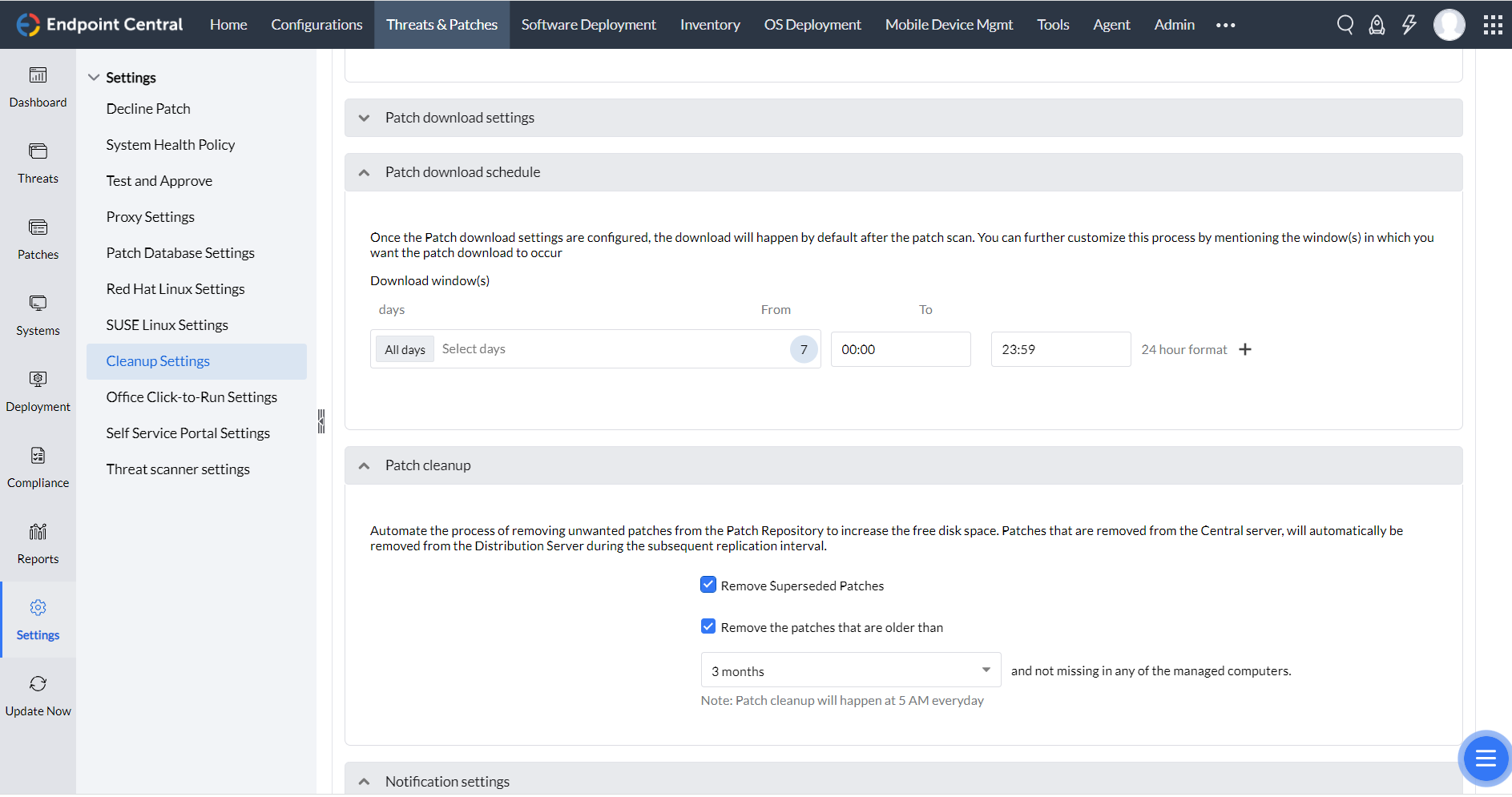Add another download window with plus icon

[1245, 349]
